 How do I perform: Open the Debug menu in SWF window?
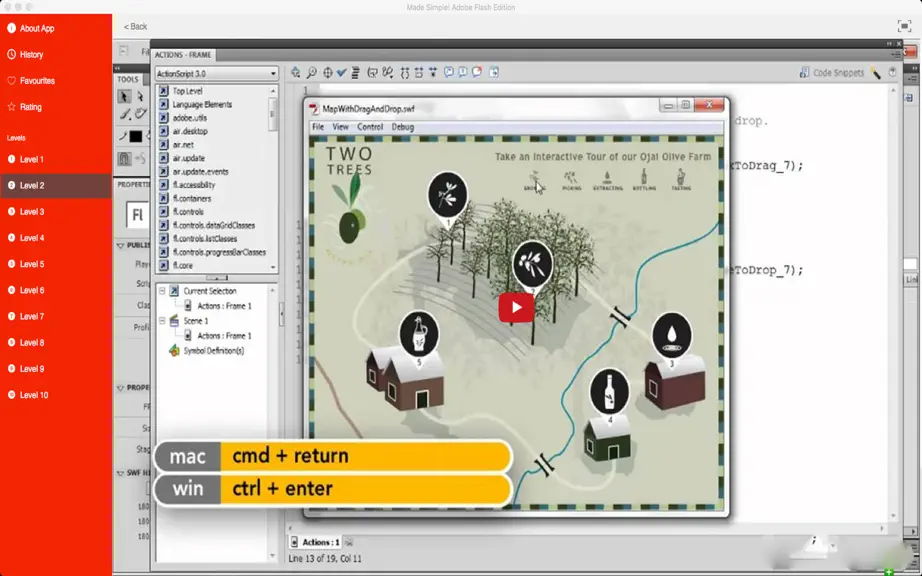pos(403,127)
